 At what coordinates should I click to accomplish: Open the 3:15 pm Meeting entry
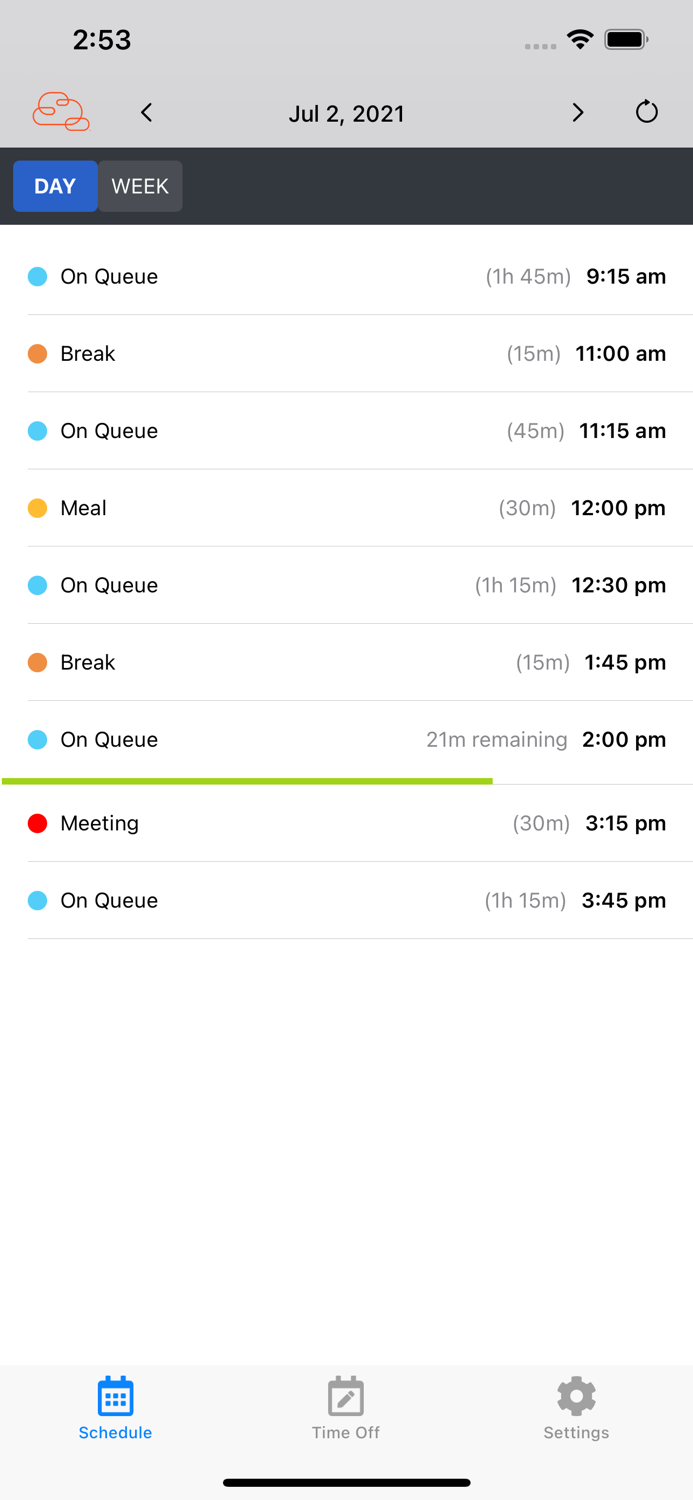pyautogui.click(x=346, y=823)
